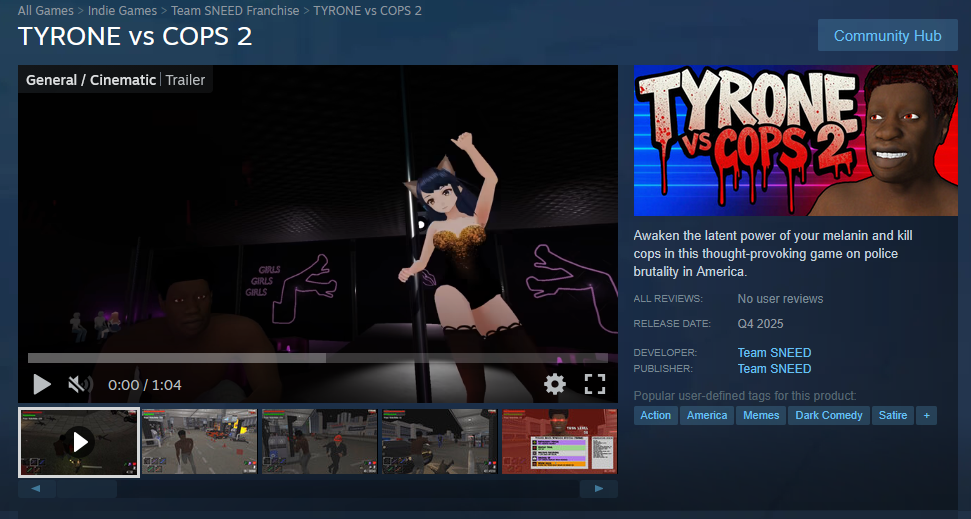Select the third screenshot thumbnail
Image resolution: width=971 pixels, height=519 pixels.
[x=320, y=442]
